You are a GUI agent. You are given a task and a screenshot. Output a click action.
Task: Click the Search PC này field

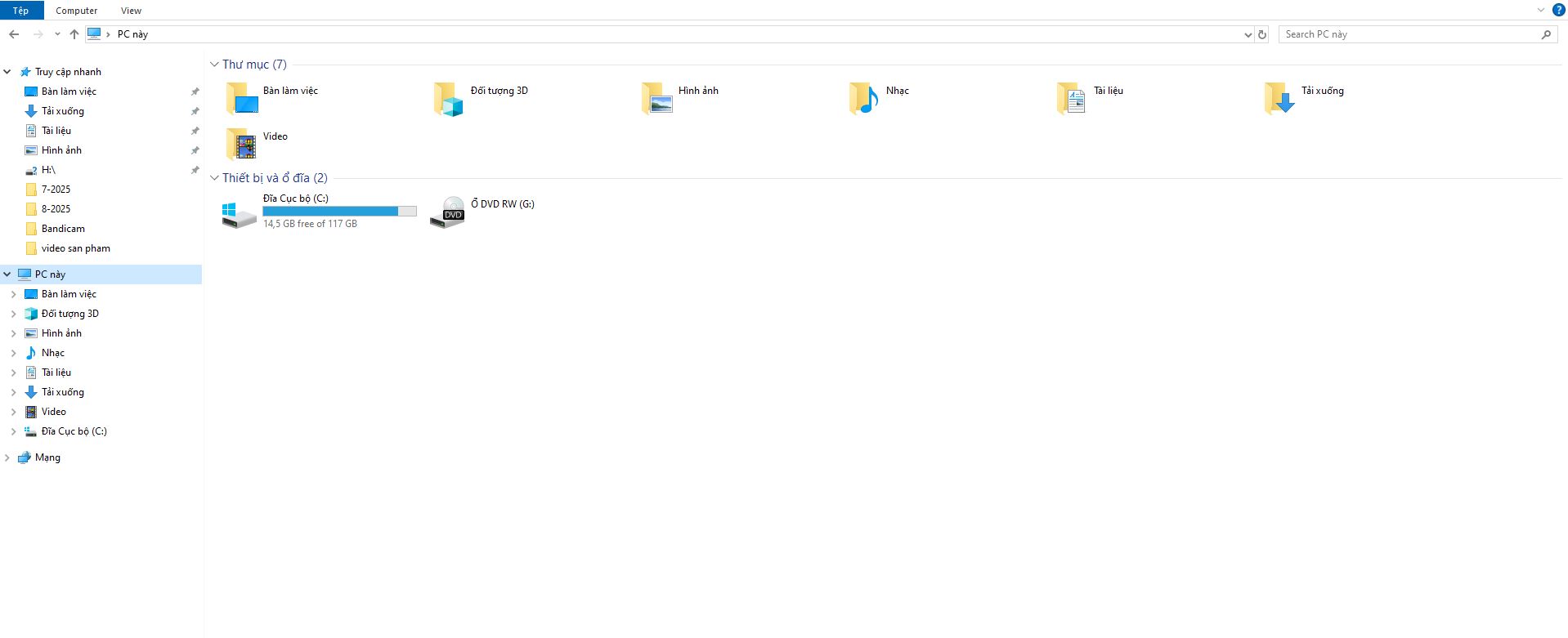point(1408,34)
